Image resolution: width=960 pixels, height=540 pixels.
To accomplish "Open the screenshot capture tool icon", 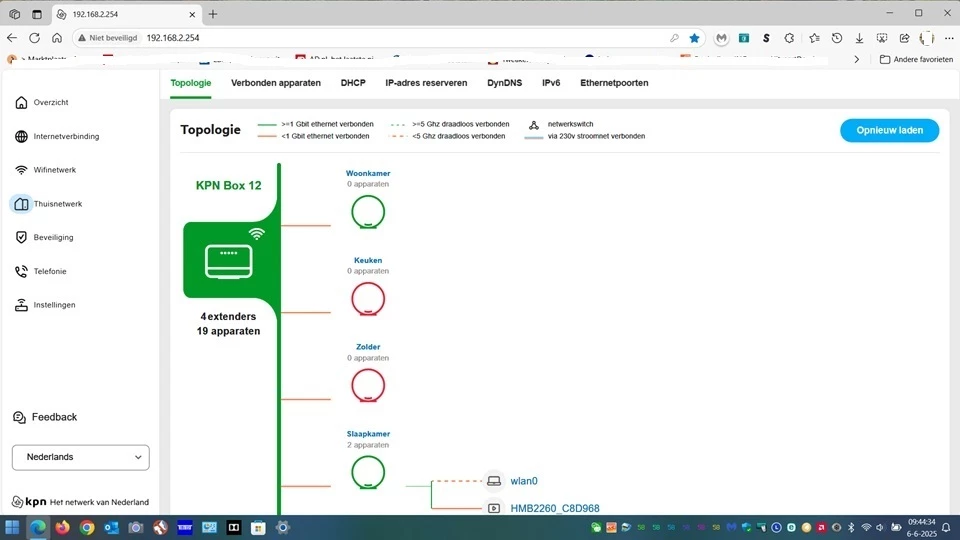I will (882, 38).
